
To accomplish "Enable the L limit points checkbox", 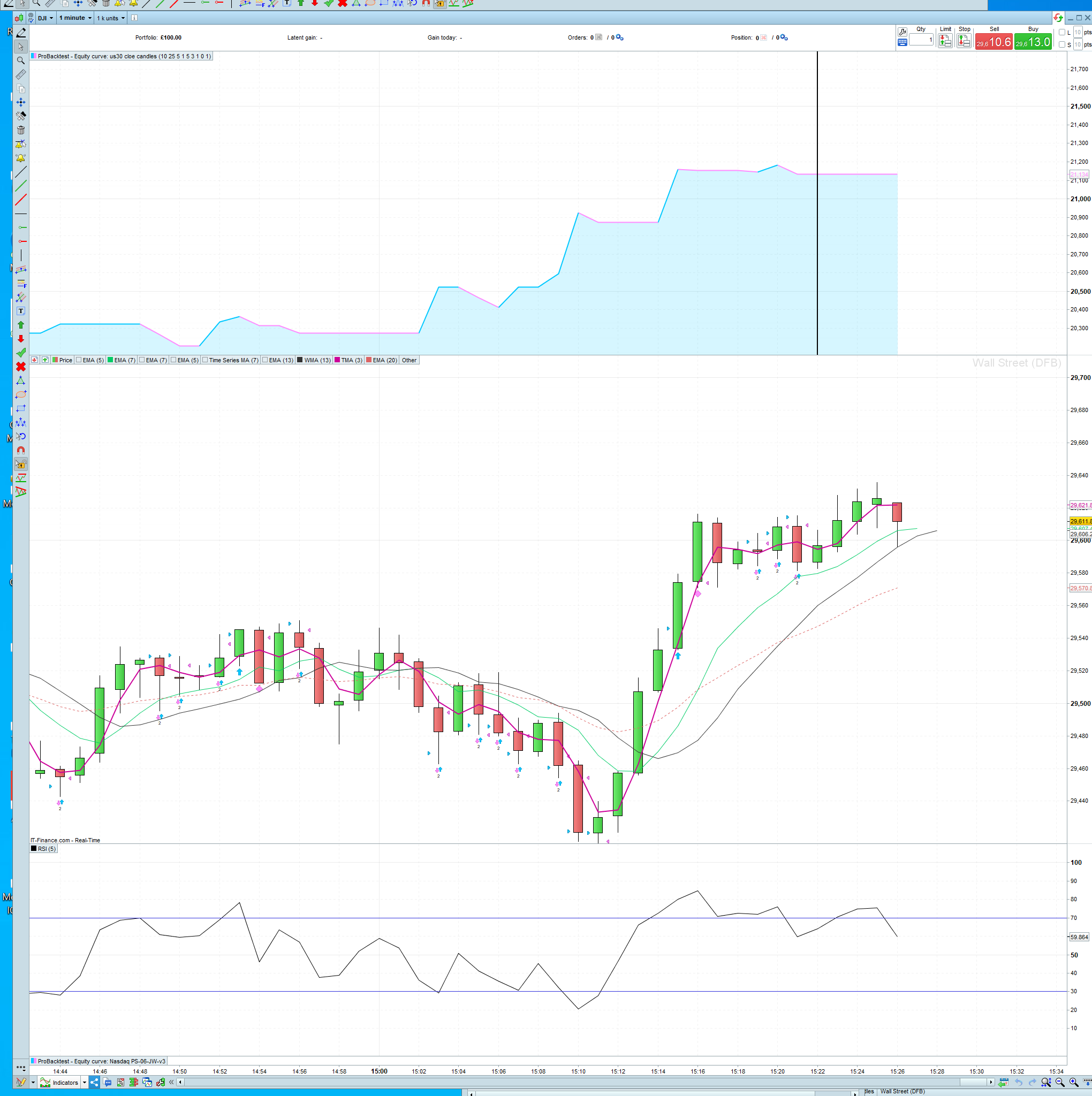I will click(1062, 32).
